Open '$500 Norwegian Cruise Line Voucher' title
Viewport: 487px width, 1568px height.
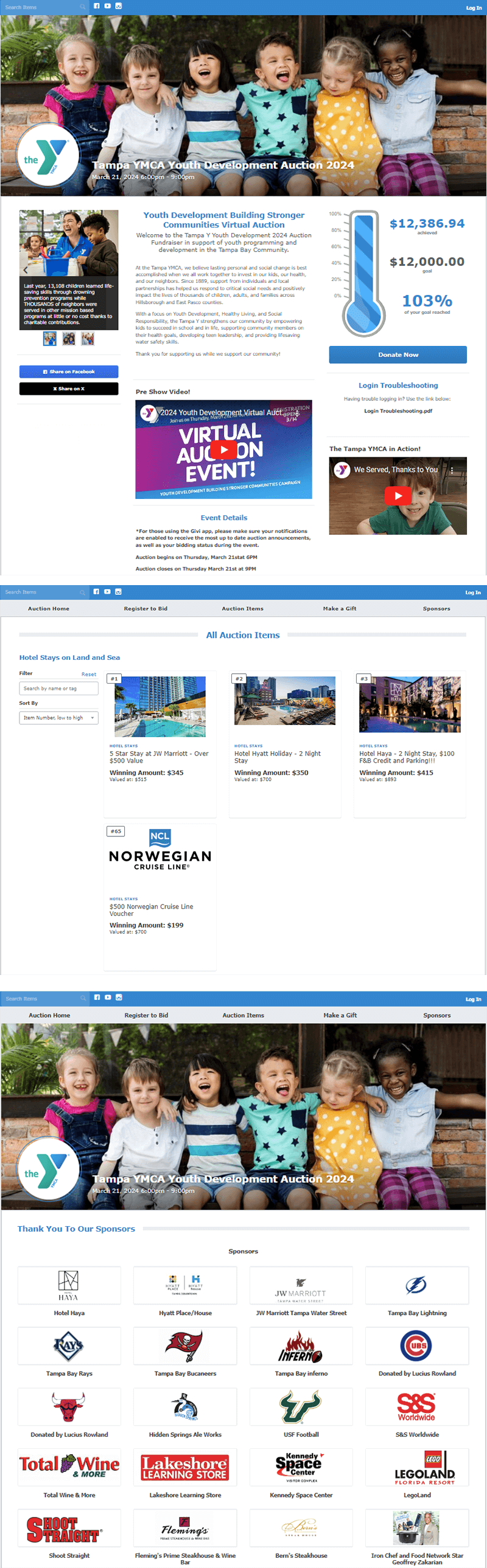click(x=151, y=910)
